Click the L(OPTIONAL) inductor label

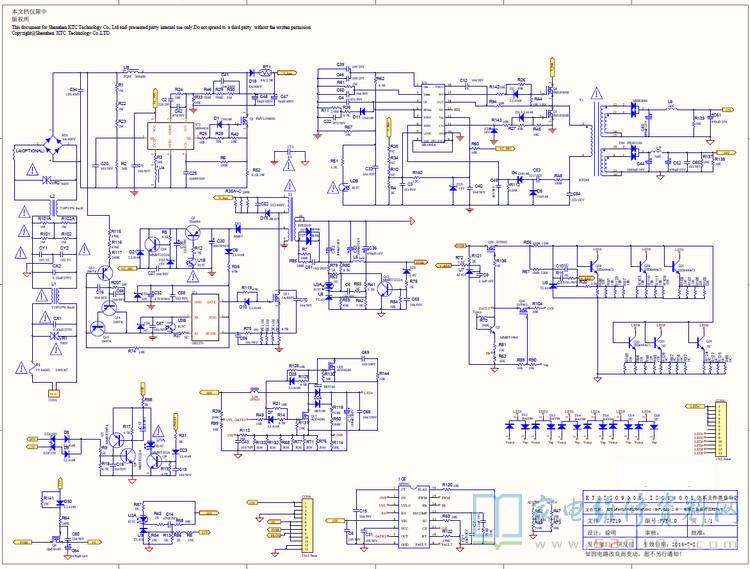point(30,151)
